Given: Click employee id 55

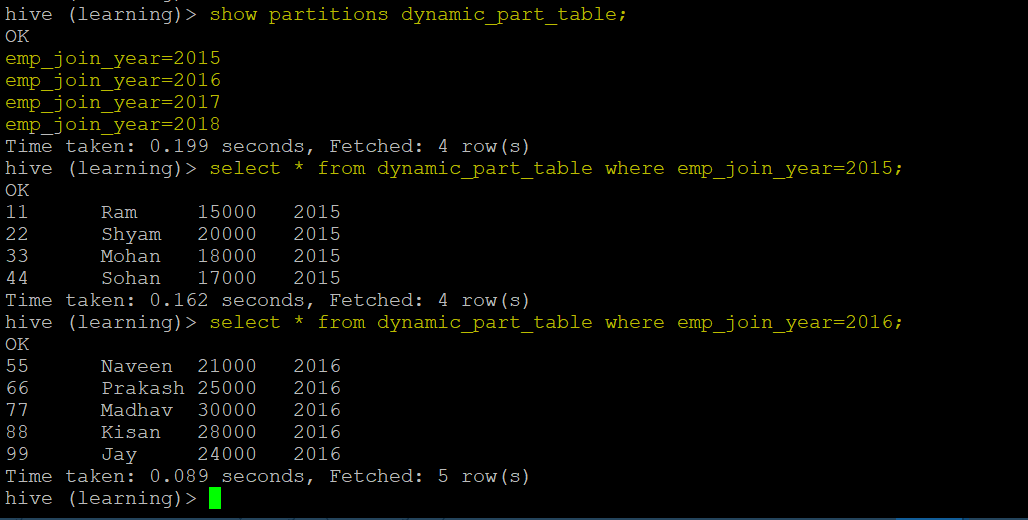Looking at the screenshot, I should 17,367.
